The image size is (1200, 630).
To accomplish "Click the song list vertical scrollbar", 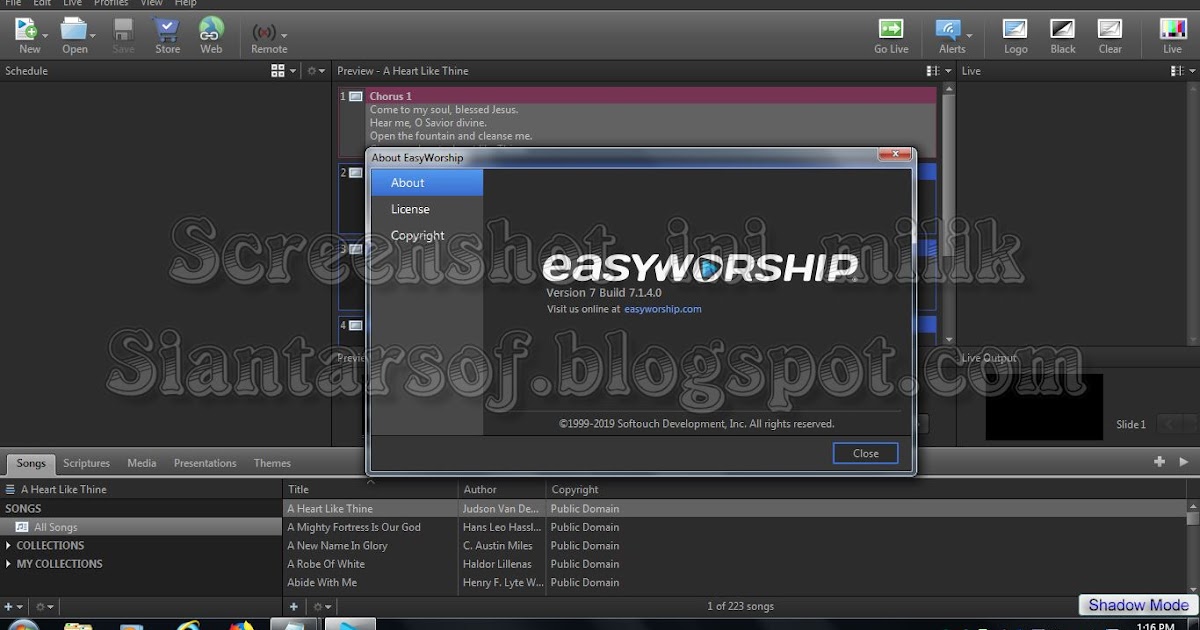I will click(1193, 548).
